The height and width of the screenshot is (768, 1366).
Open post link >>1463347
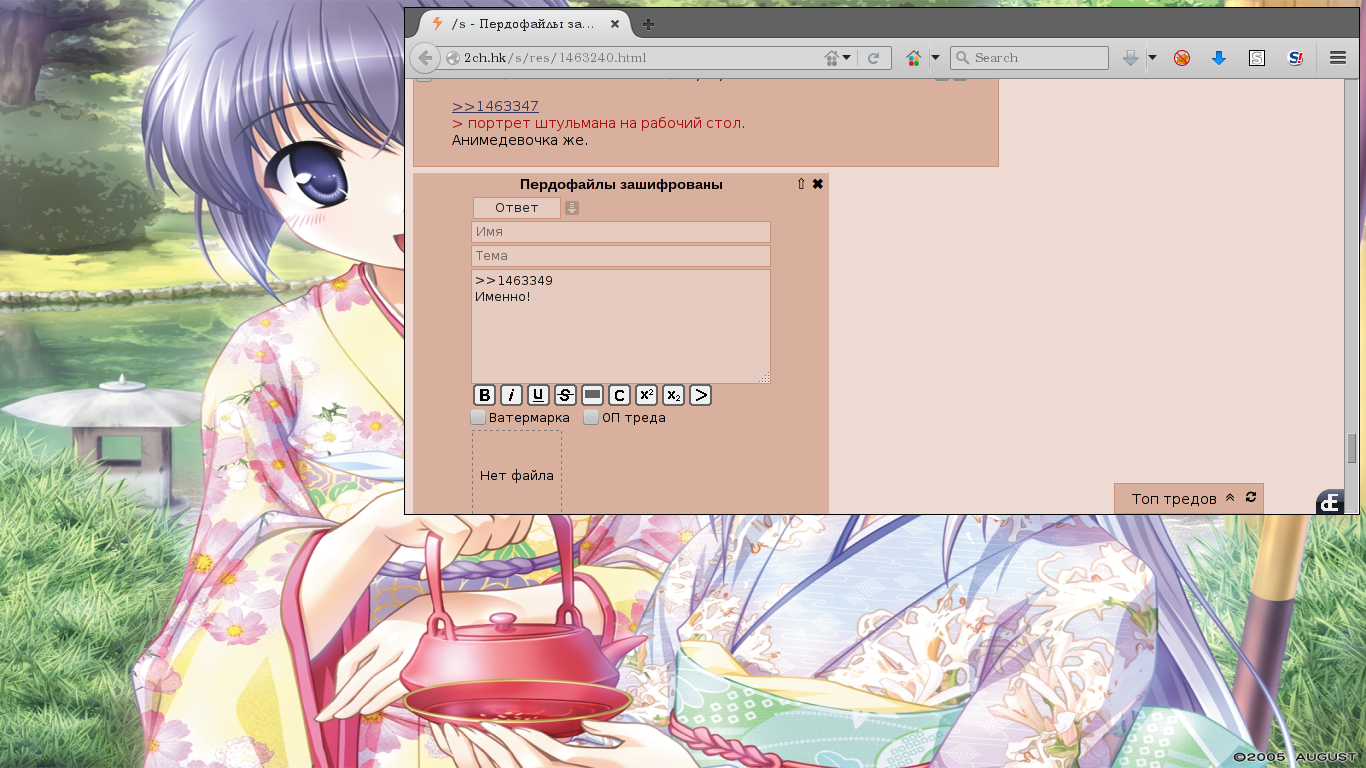point(495,106)
